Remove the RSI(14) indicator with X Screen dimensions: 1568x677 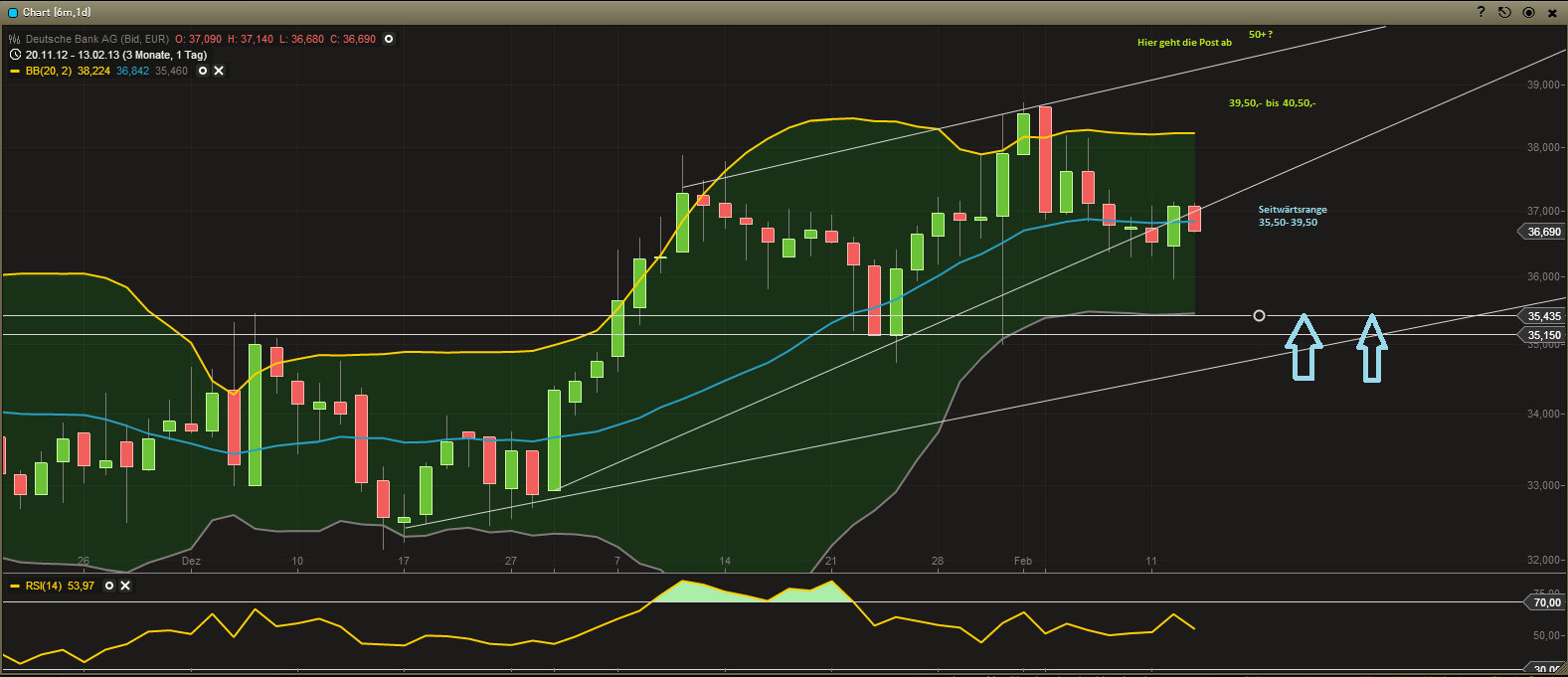click(x=125, y=586)
